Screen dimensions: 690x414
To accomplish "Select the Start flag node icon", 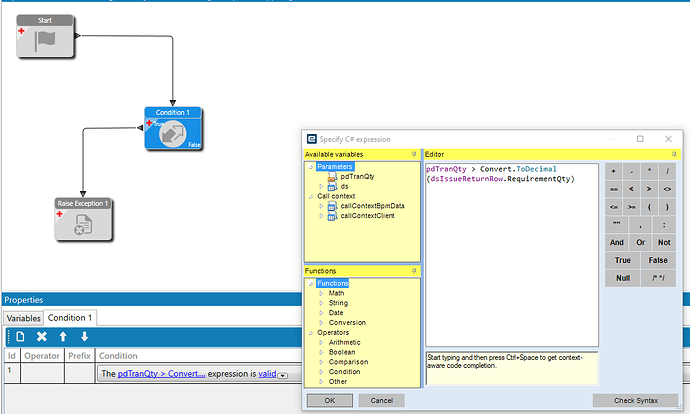I will pyautogui.click(x=45, y=41).
